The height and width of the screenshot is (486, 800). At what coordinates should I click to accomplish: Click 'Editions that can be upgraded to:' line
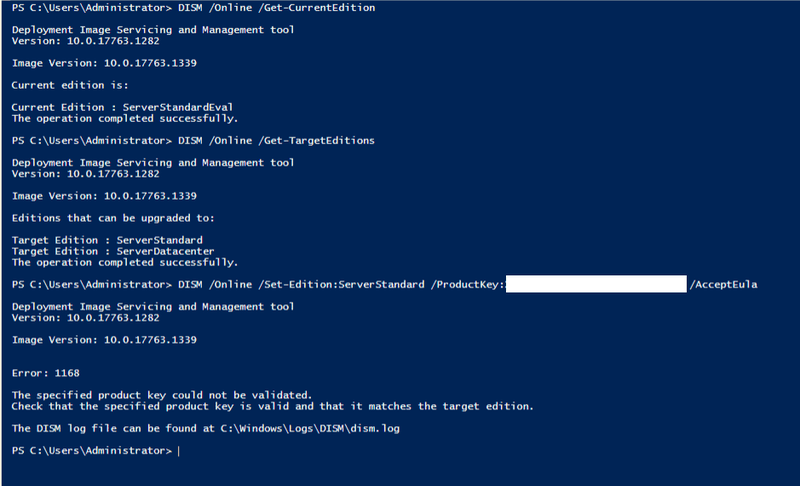[113, 218]
